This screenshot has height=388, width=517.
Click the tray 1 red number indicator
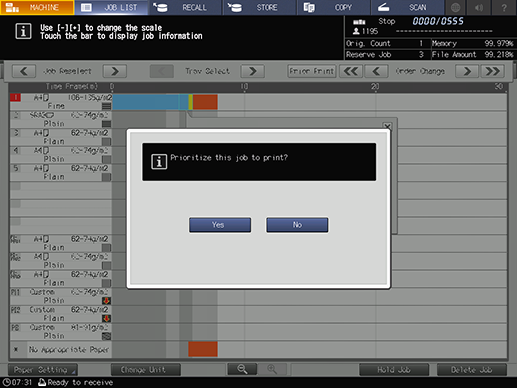tap(15, 97)
